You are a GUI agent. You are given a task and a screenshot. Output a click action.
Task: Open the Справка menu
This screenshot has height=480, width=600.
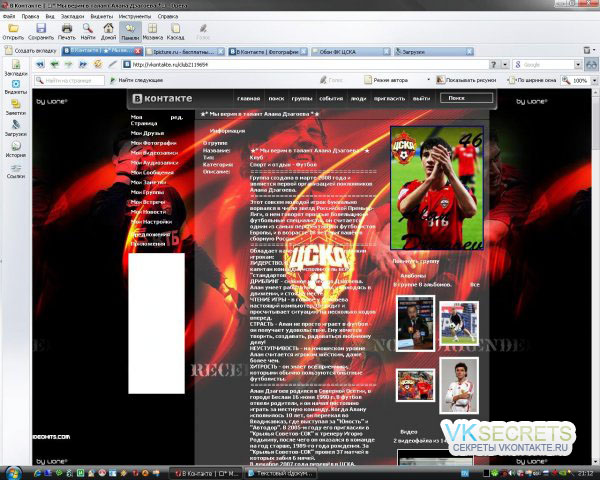(x=168, y=16)
